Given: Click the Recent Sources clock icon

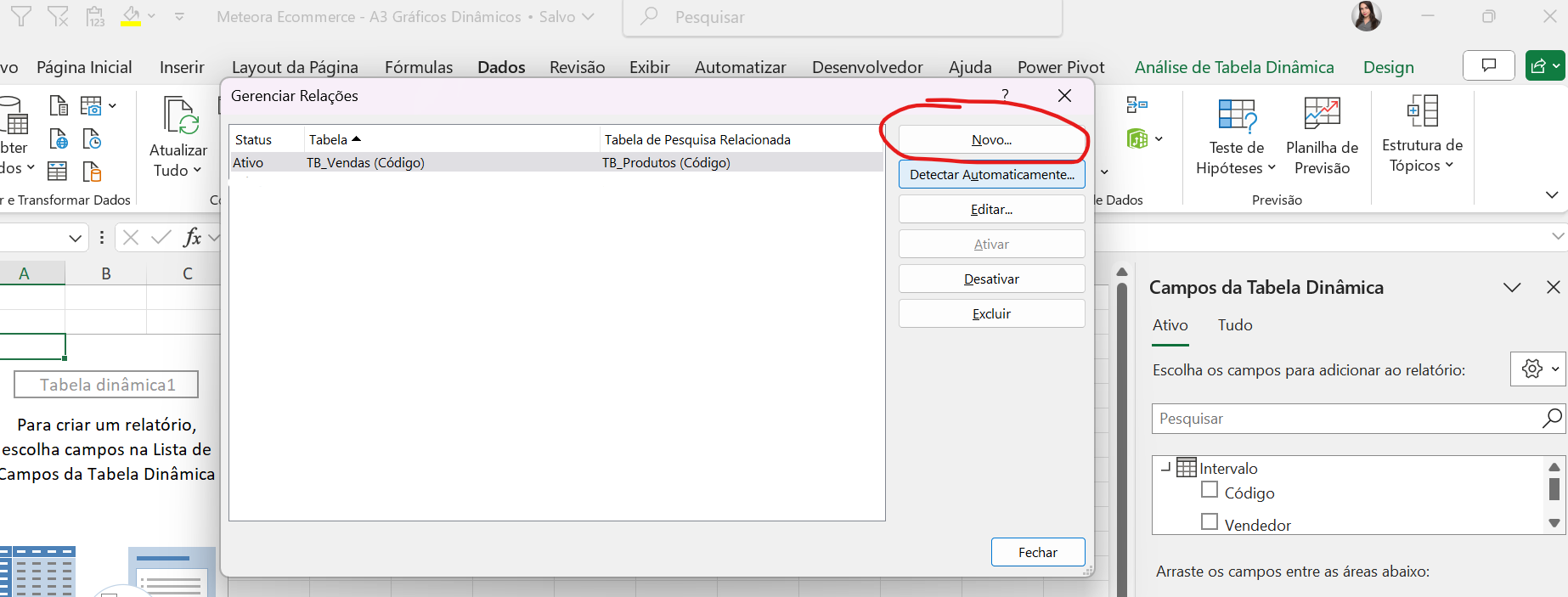Looking at the screenshot, I should pyautogui.click(x=92, y=138).
